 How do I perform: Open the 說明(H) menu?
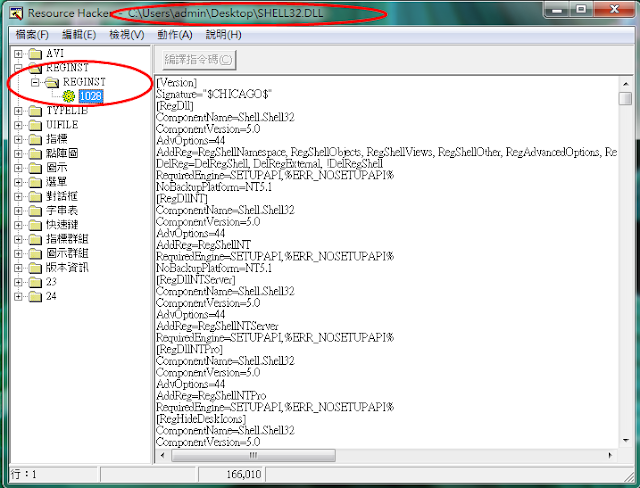(x=223, y=35)
